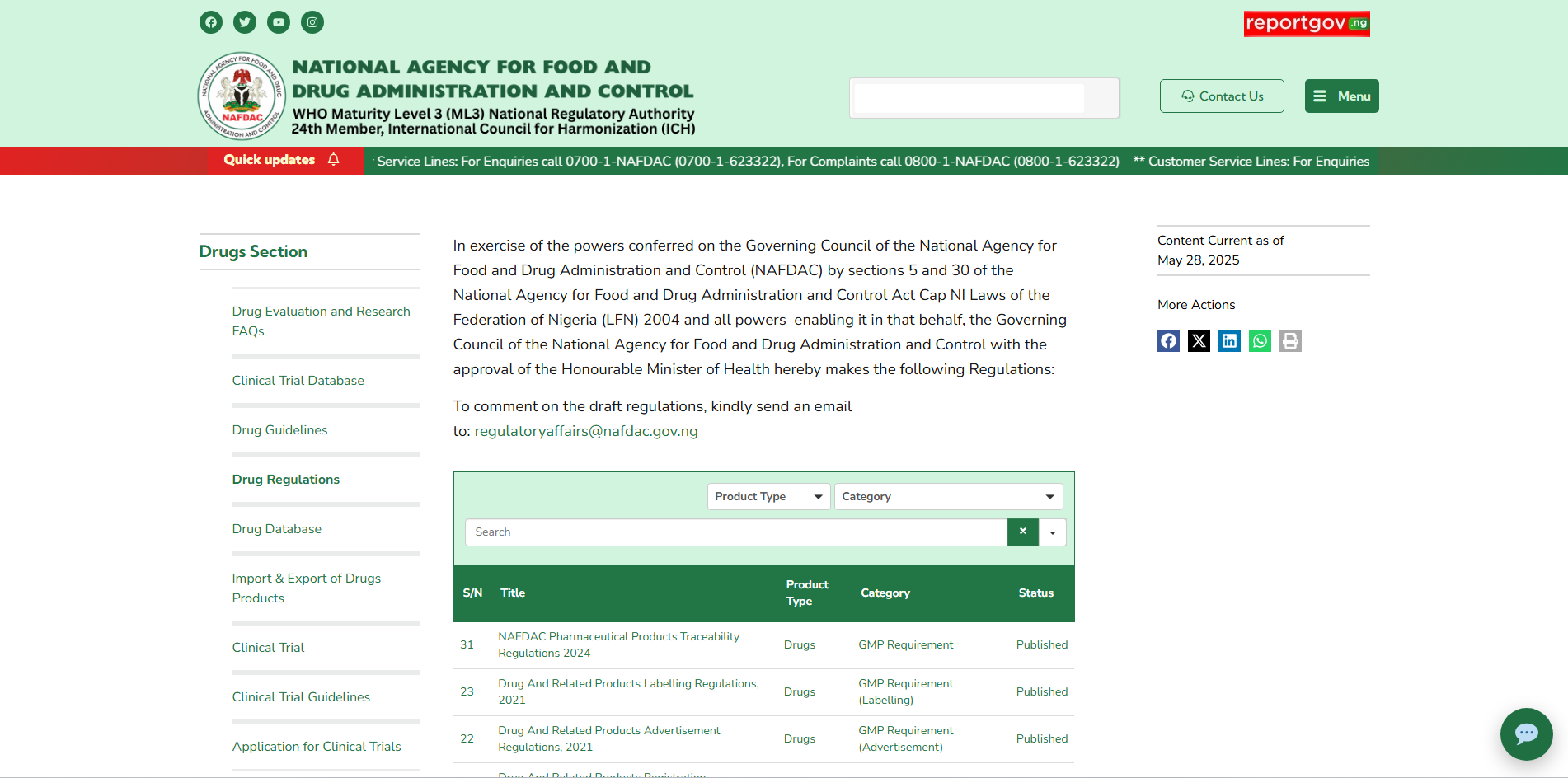Click the Contact Us button
The height and width of the screenshot is (778, 1568).
click(1222, 96)
